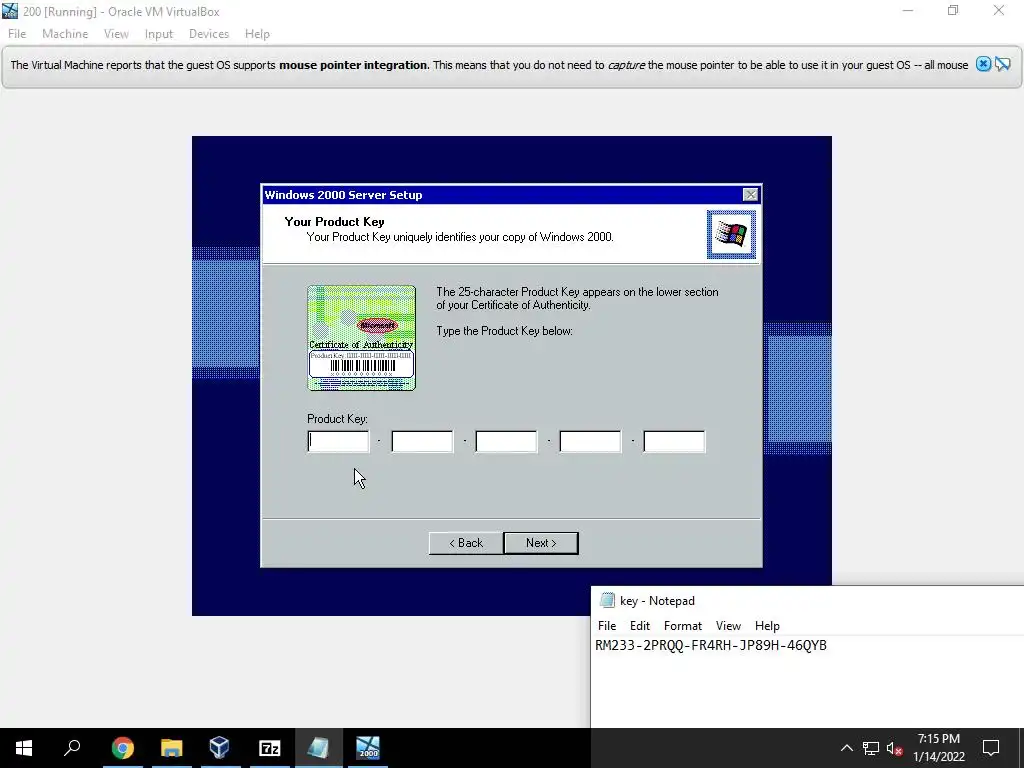Click Next in Windows 2000 Setup
This screenshot has height=768, width=1024.
(x=541, y=543)
